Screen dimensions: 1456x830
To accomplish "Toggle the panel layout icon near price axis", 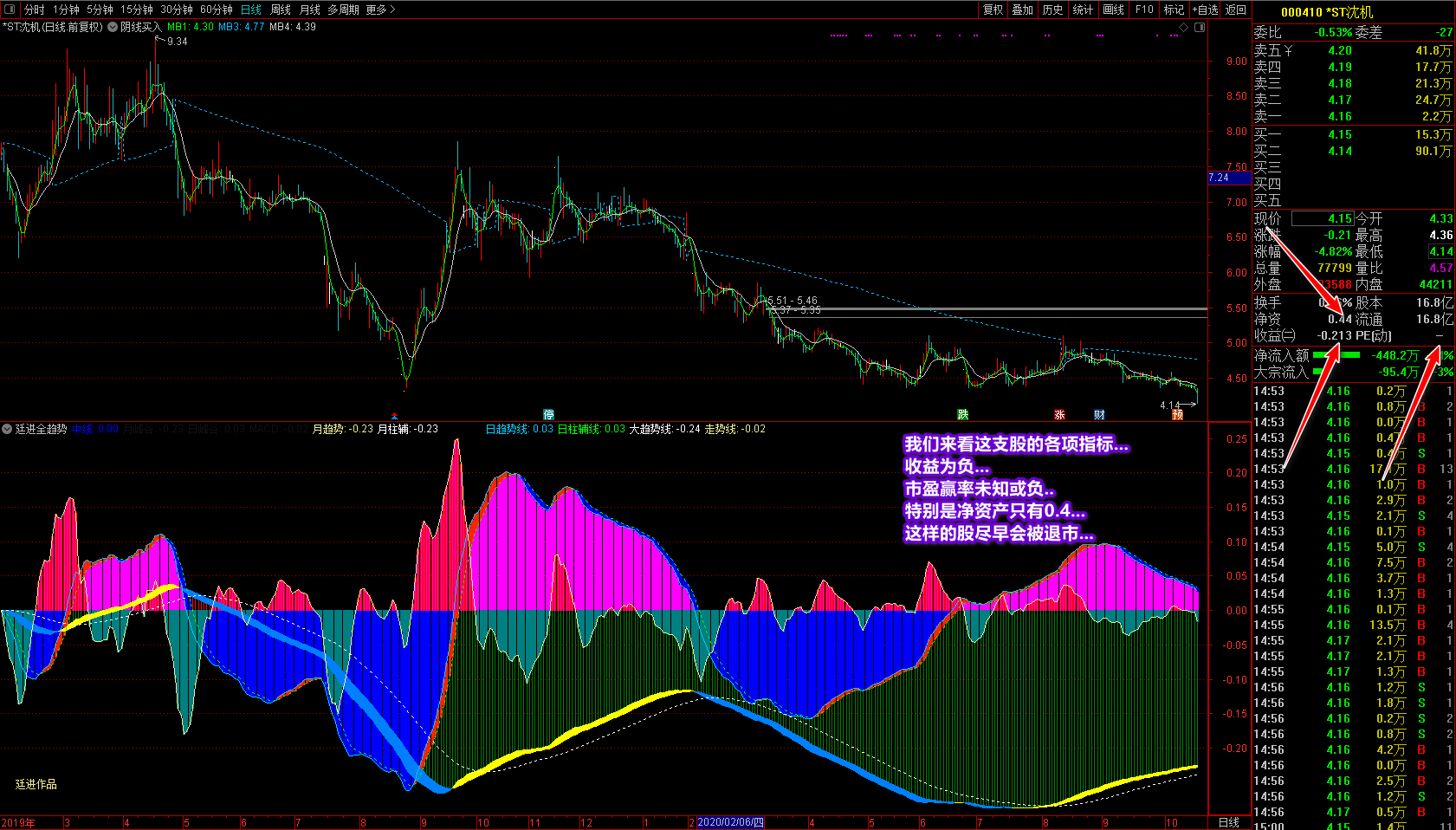I will click(x=1200, y=27).
